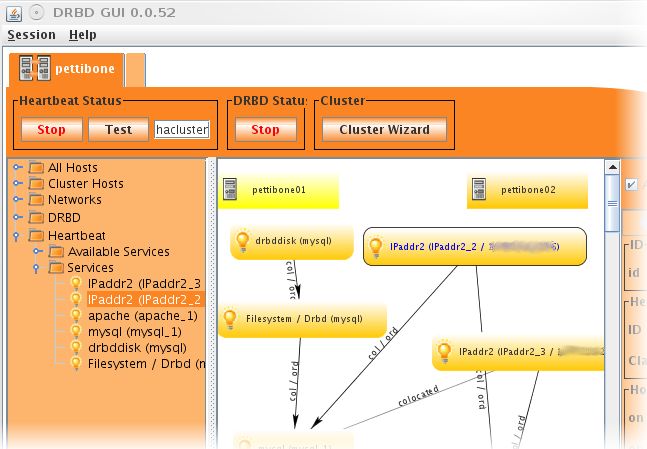
Task: Click lightbulb icon beside mysql tree item
Action: click(76, 331)
